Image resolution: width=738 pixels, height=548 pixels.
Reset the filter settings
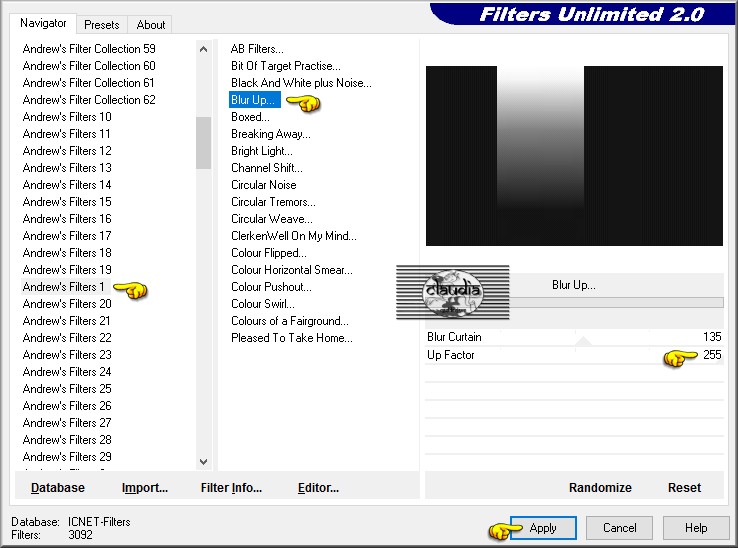pos(684,488)
